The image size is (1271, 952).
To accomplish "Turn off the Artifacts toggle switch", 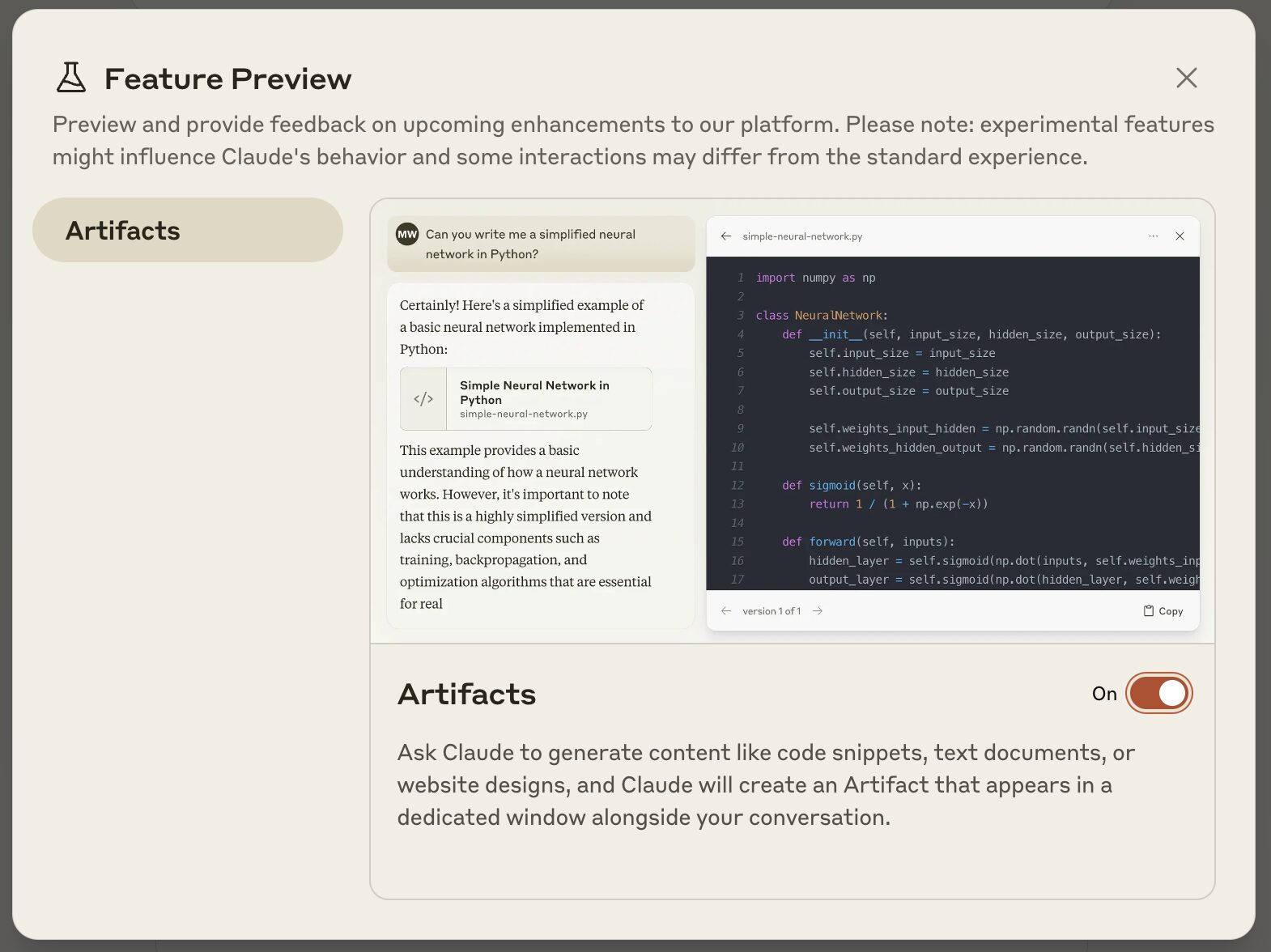I will 1158,694.
